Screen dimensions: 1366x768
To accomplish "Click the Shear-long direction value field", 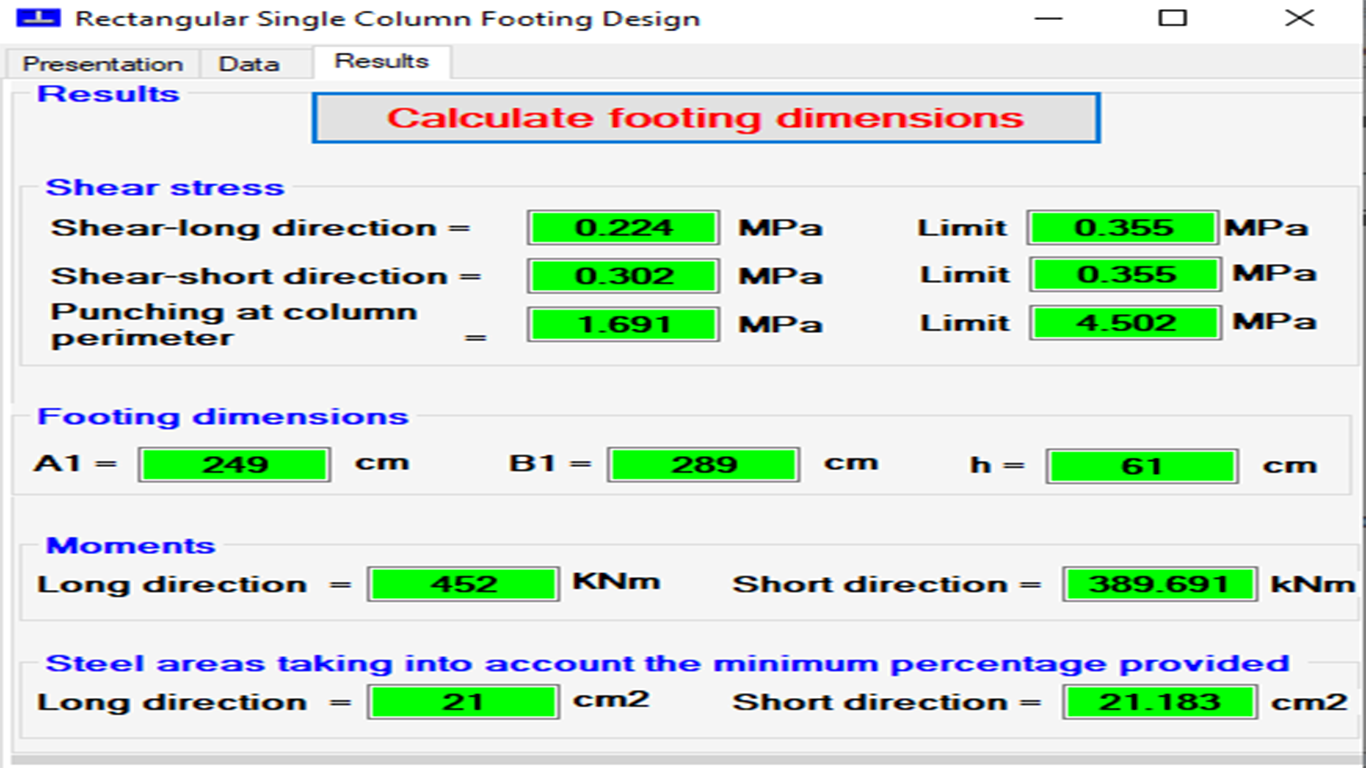I will pyautogui.click(x=624, y=227).
